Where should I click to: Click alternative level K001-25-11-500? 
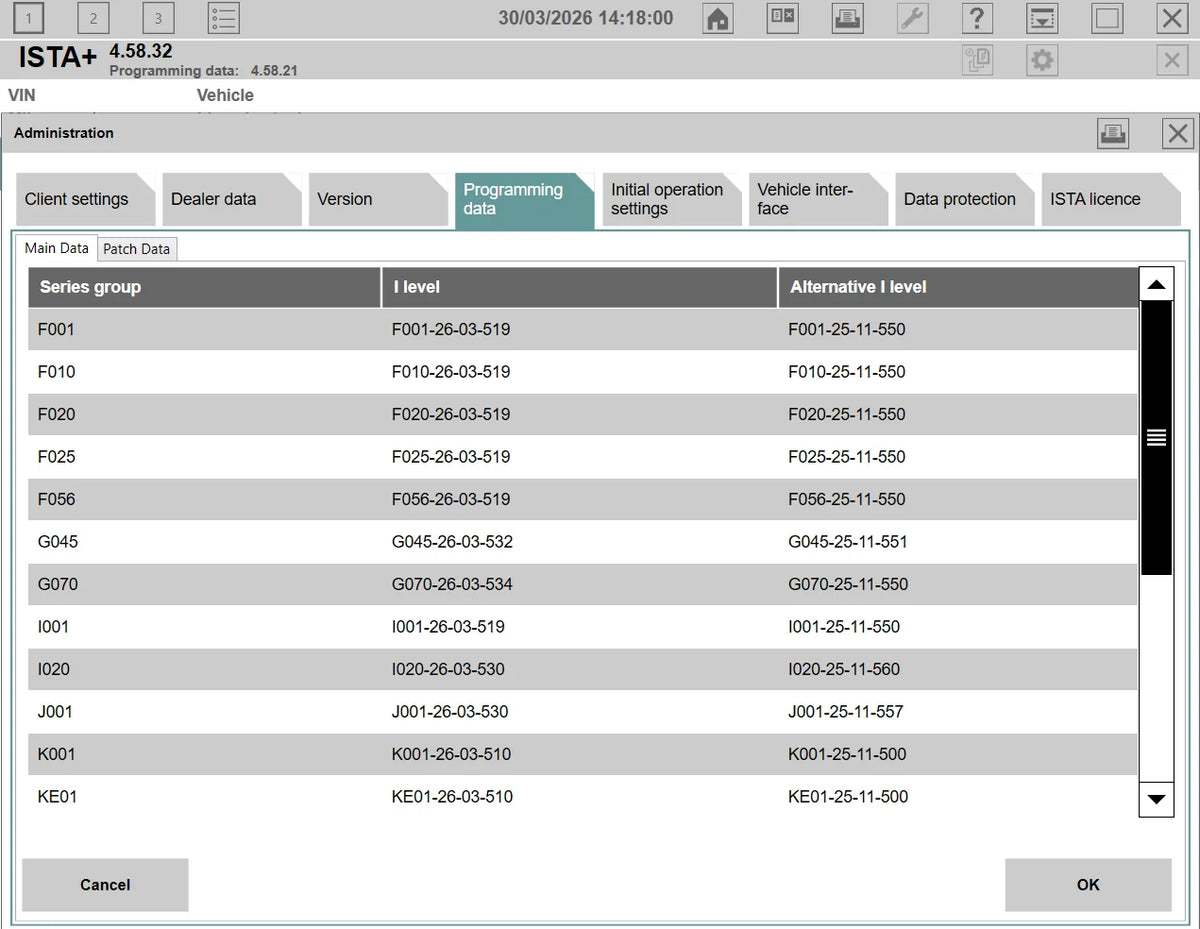point(847,754)
